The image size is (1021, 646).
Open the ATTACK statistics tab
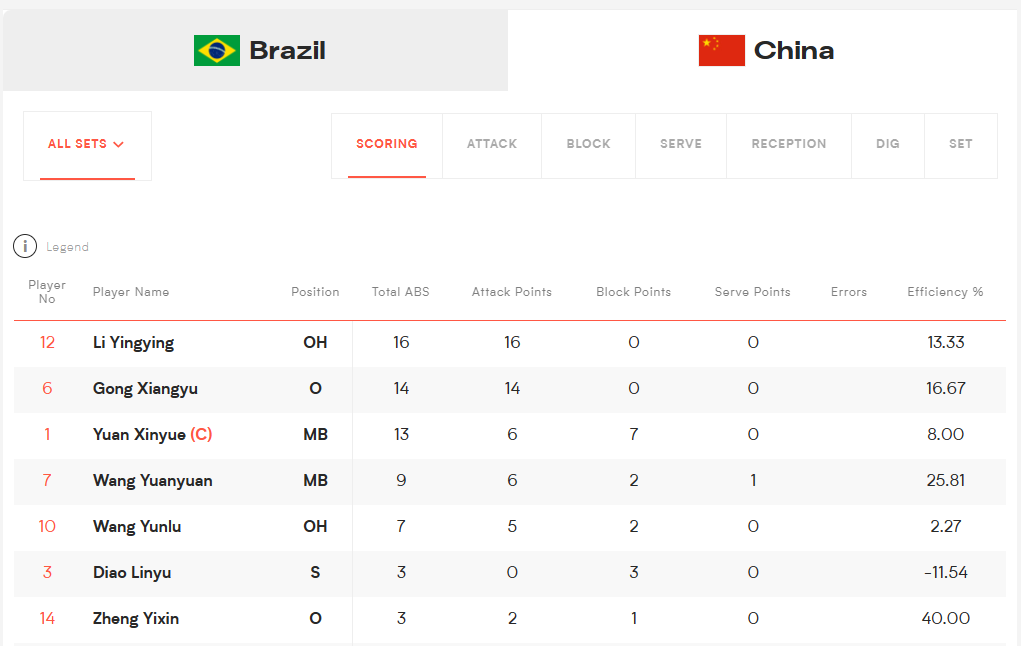(492, 145)
